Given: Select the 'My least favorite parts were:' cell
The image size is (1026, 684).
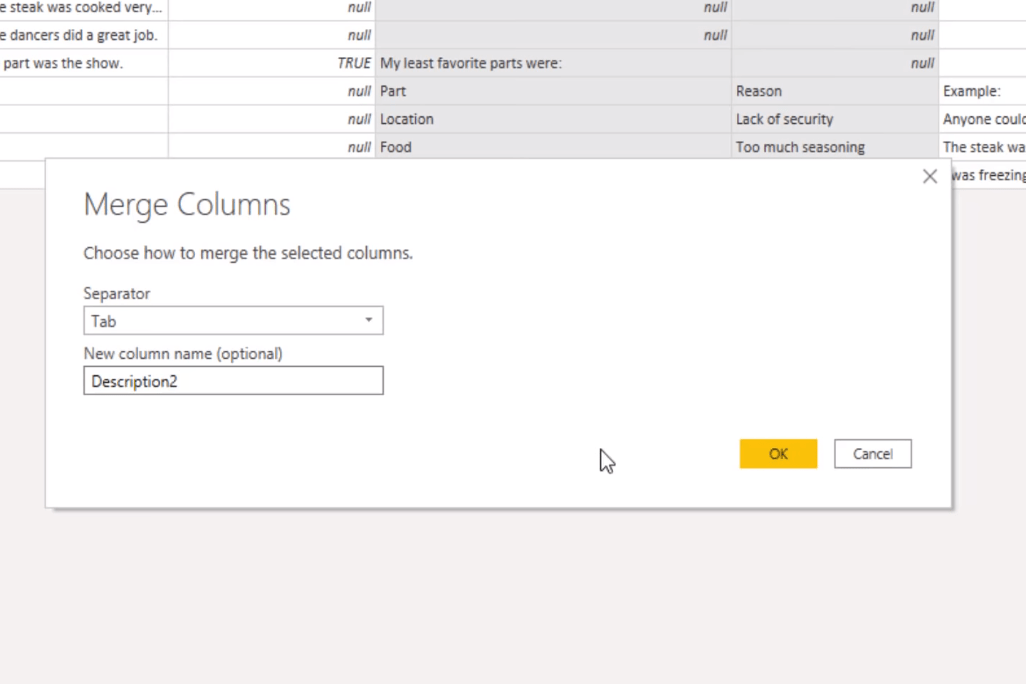Looking at the screenshot, I should pyautogui.click(x=553, y=63).
